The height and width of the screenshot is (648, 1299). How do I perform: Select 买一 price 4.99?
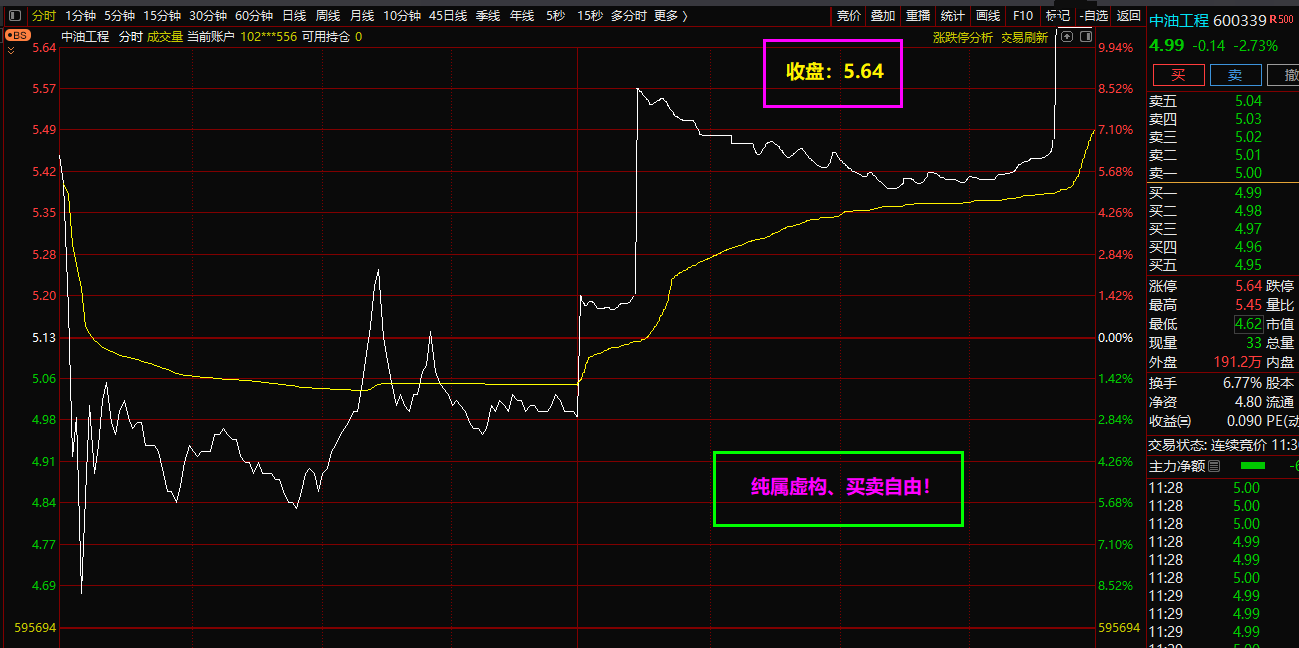(x=1248, y=193)
